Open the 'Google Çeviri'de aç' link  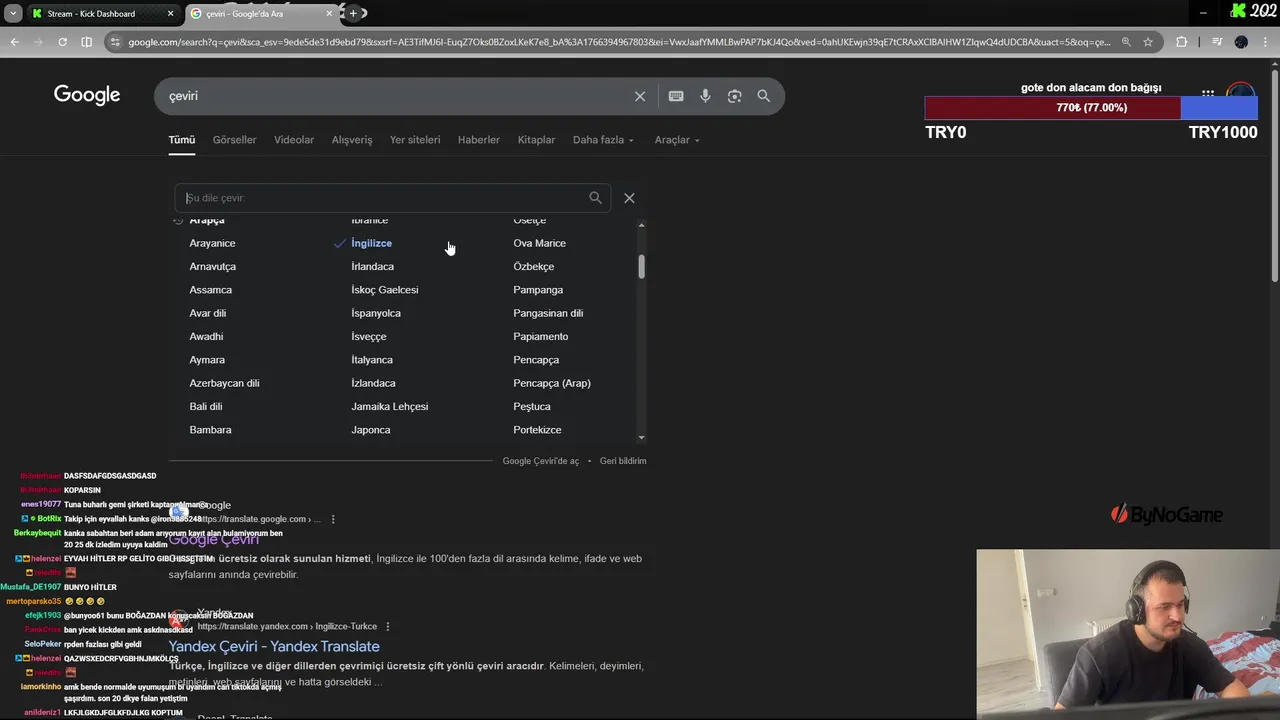pyautogui.click(x=540, y=461)
